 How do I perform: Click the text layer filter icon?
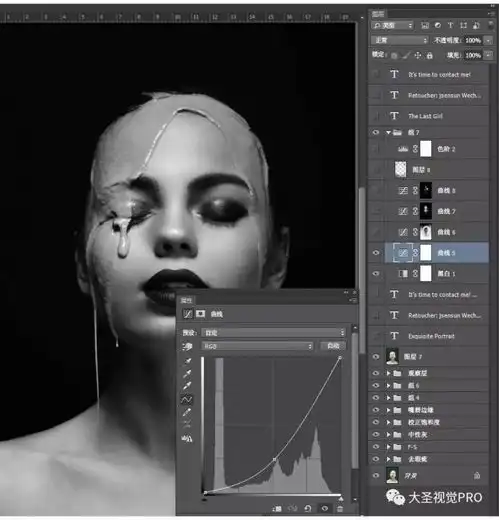[x=450, y=25]
